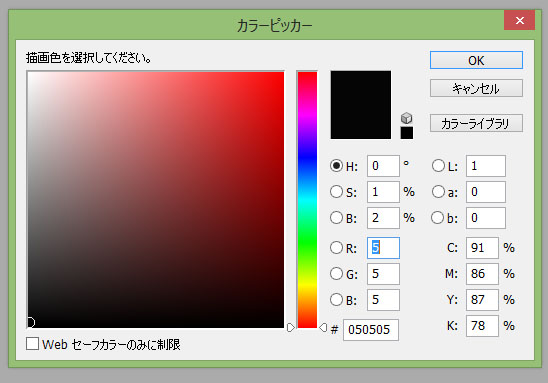Click the hue slider right arrow marker
The image size is (548, 383).
tap(323, 327)
